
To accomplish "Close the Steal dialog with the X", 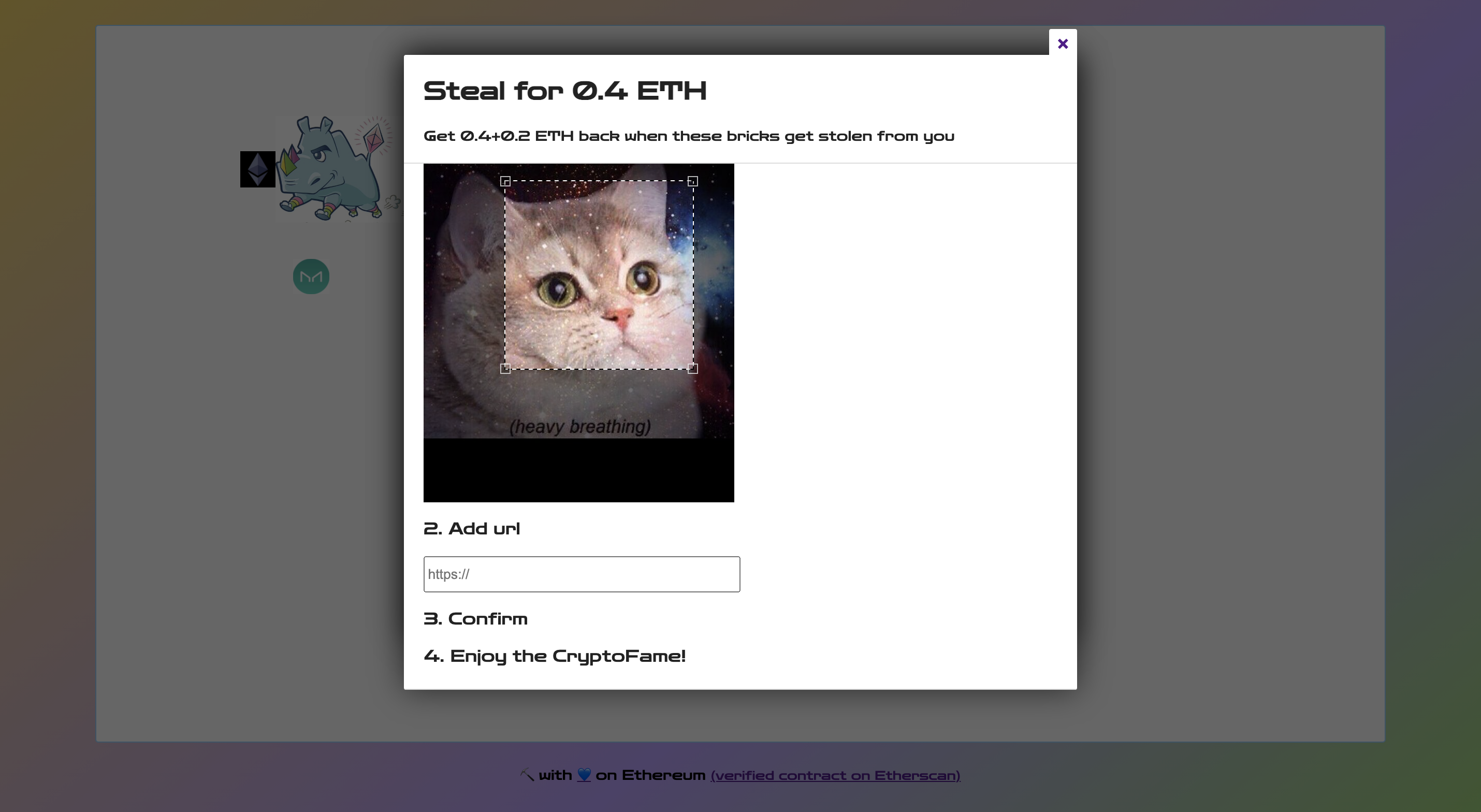I will tap(1063, 44).
